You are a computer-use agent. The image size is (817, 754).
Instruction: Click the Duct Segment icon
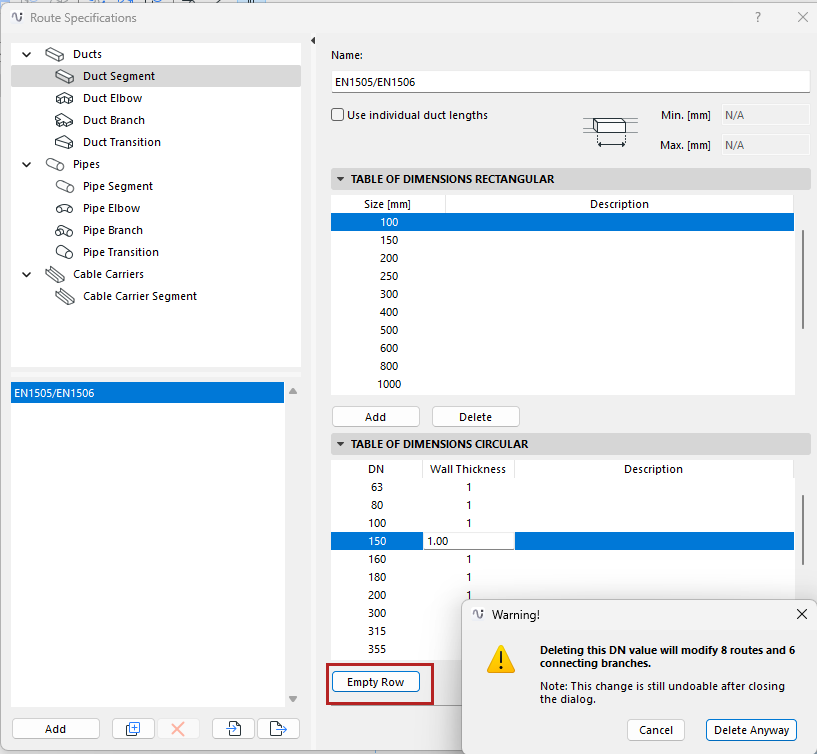65,77
